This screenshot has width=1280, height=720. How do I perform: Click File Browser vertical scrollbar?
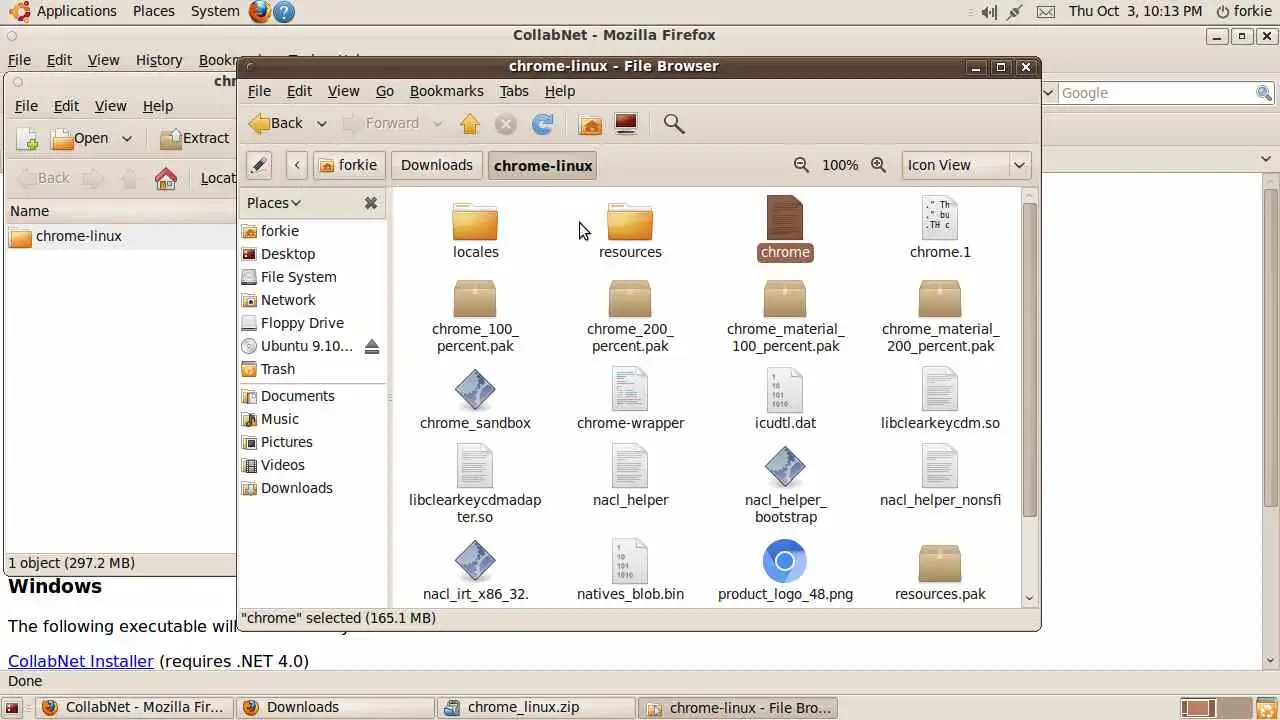(x=1029, y=360)
